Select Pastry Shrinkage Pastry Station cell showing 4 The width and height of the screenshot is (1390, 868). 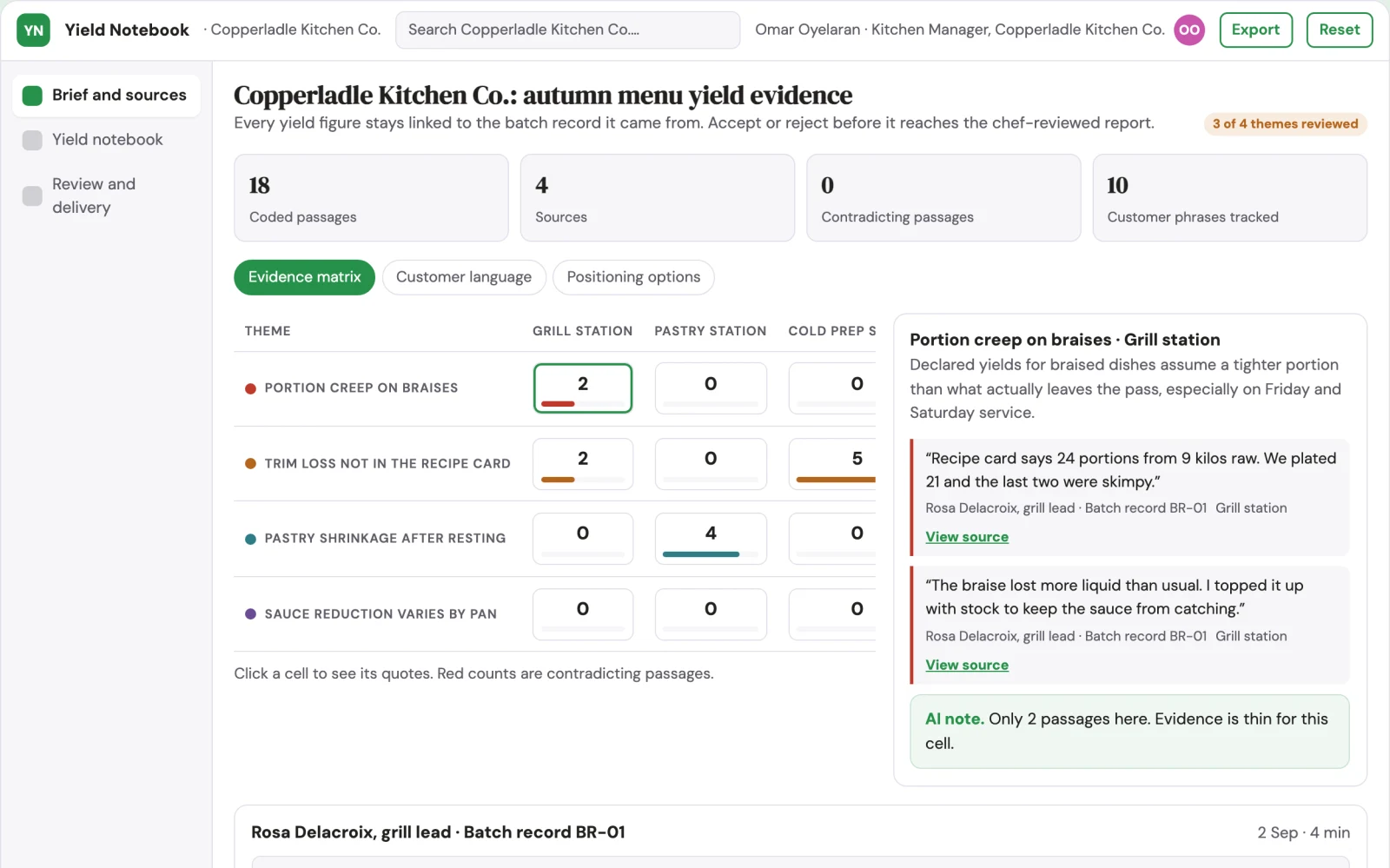point(710,539)
